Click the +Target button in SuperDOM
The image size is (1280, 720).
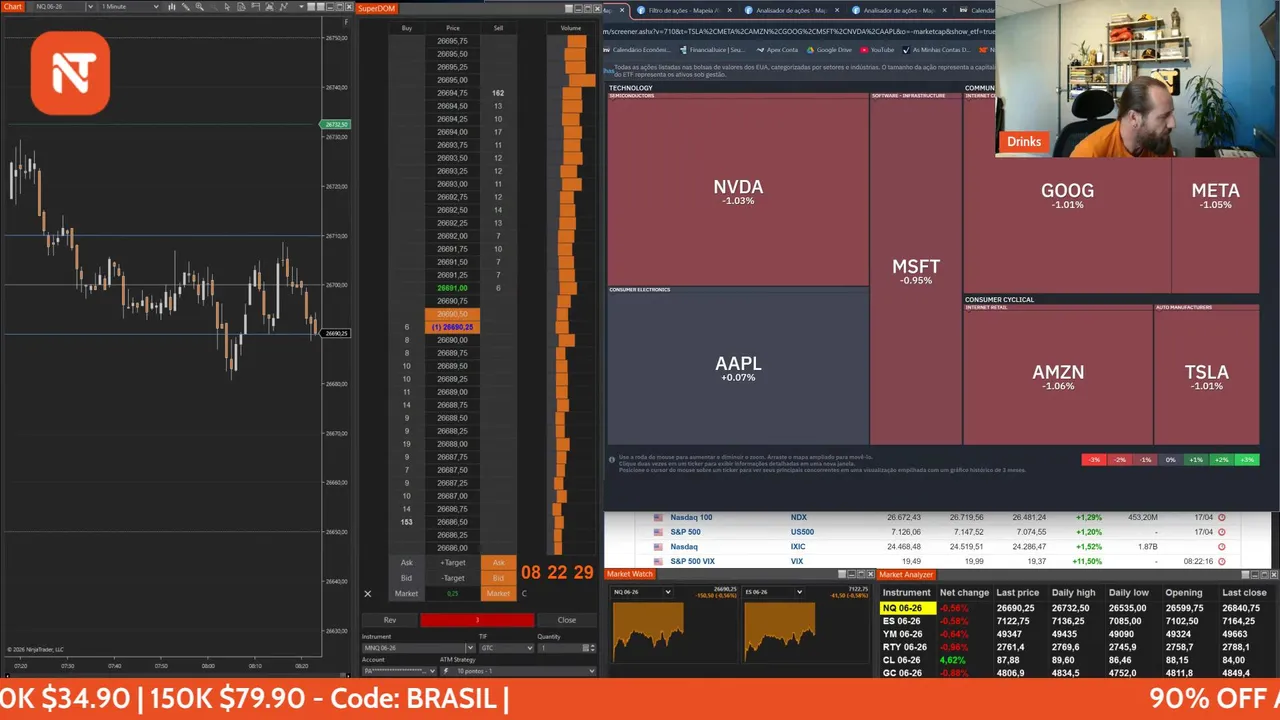coord(453,563)
